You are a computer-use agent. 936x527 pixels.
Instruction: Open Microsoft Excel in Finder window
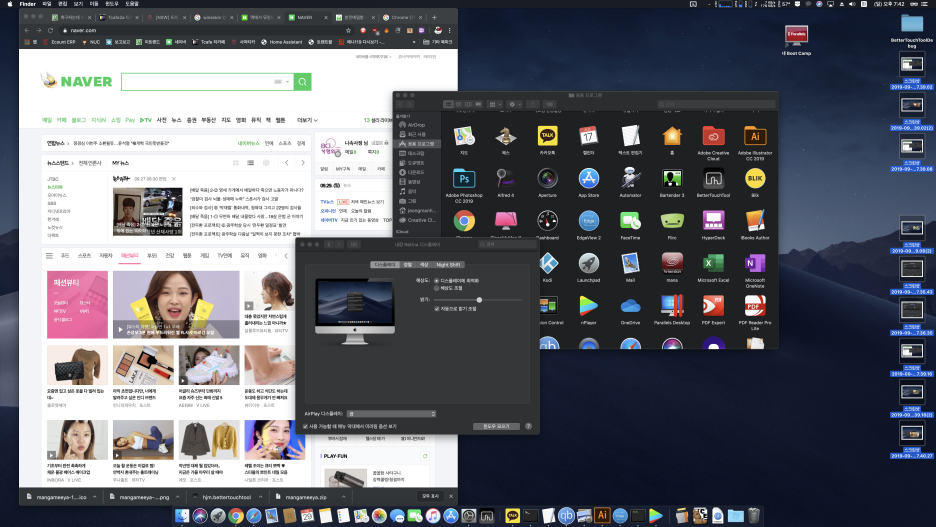[713, 263]
